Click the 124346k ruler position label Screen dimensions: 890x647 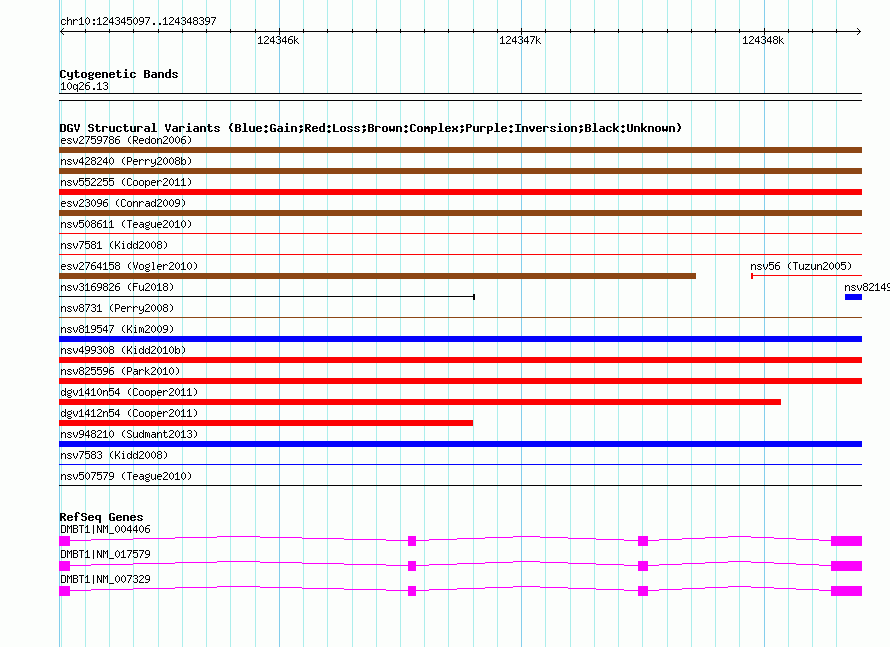[x=278, y=40]
